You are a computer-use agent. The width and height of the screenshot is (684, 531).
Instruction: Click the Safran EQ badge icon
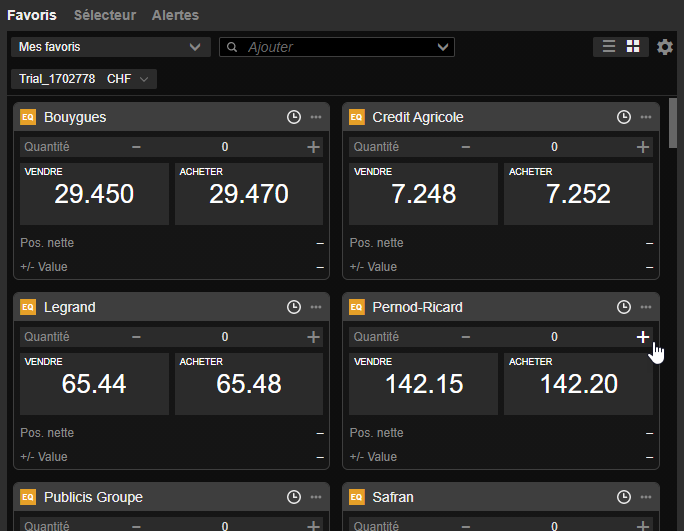coord(357,497)
